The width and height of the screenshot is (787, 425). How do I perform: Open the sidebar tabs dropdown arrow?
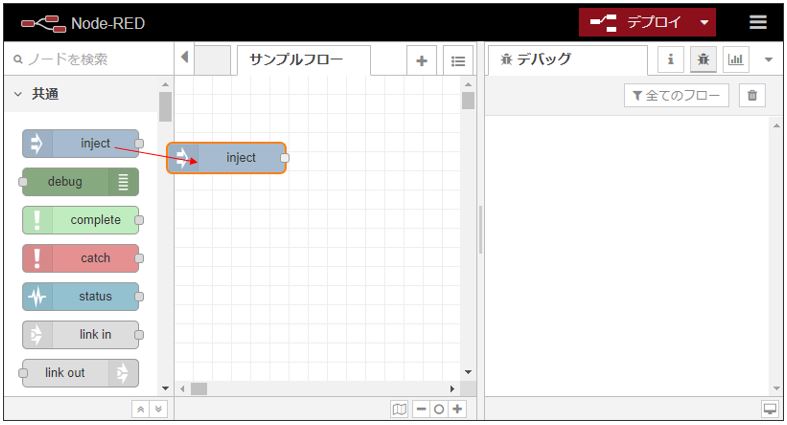click(768, 60)
